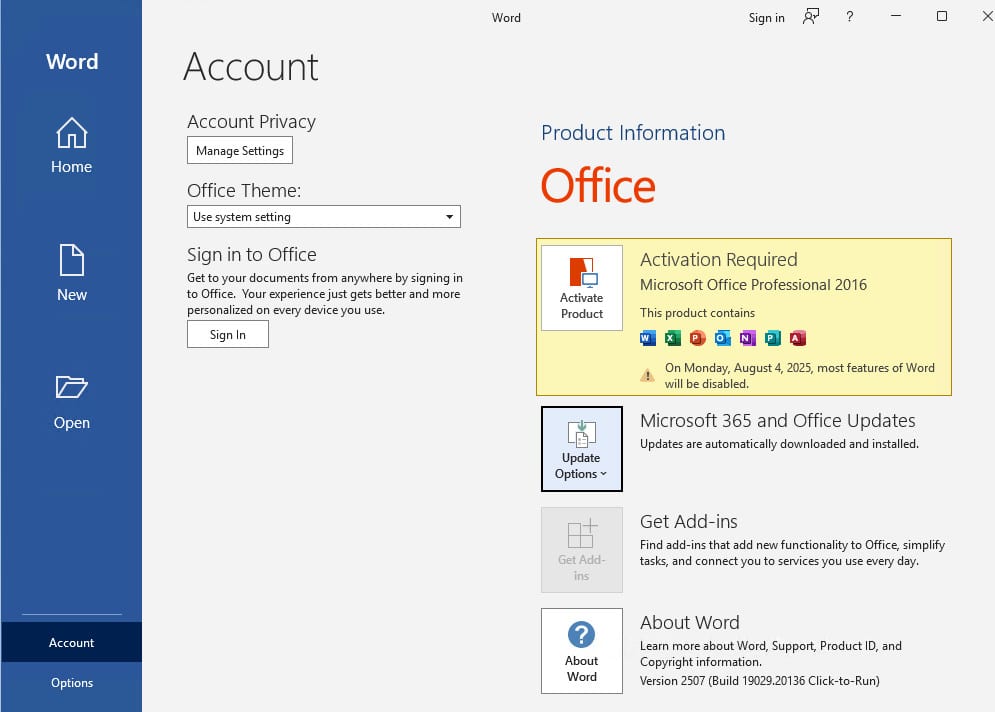Open Word Options from the sidebar
Image resolution: width=995 pixels, height=712 pixels.
pyautogui.click(x=71, y=683)
